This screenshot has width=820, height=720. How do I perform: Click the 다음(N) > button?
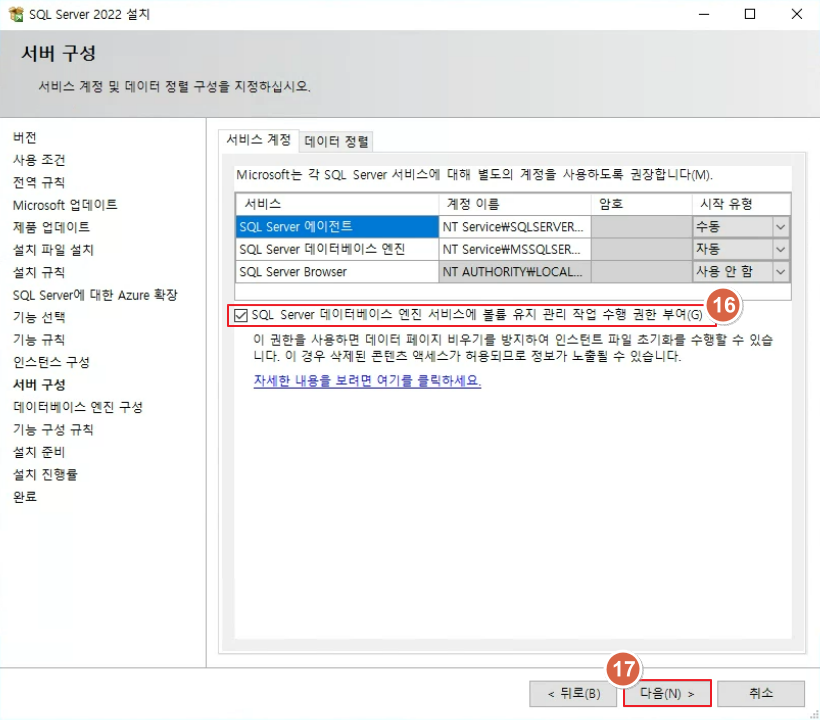pos(667,693)
